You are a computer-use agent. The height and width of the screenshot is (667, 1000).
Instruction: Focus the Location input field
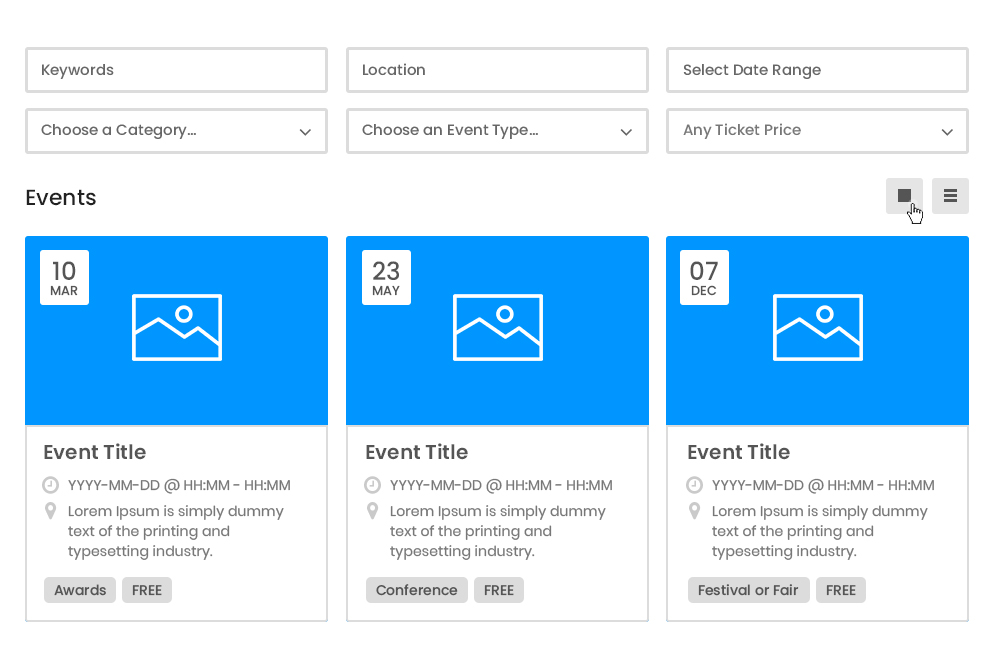tap(497, 70)
